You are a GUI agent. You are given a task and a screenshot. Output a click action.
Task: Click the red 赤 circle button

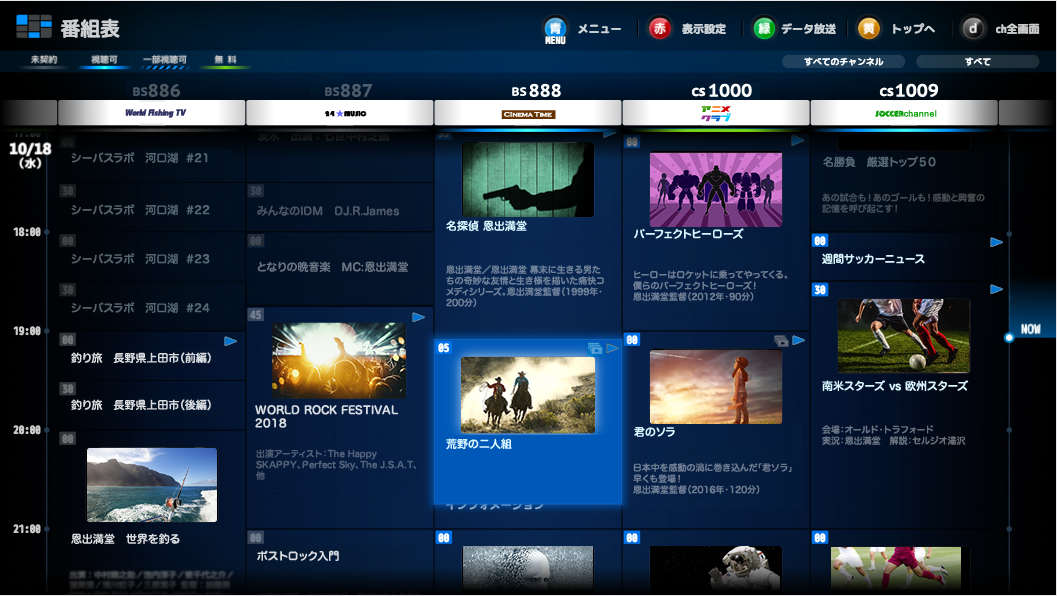click(x=659, y=28)
